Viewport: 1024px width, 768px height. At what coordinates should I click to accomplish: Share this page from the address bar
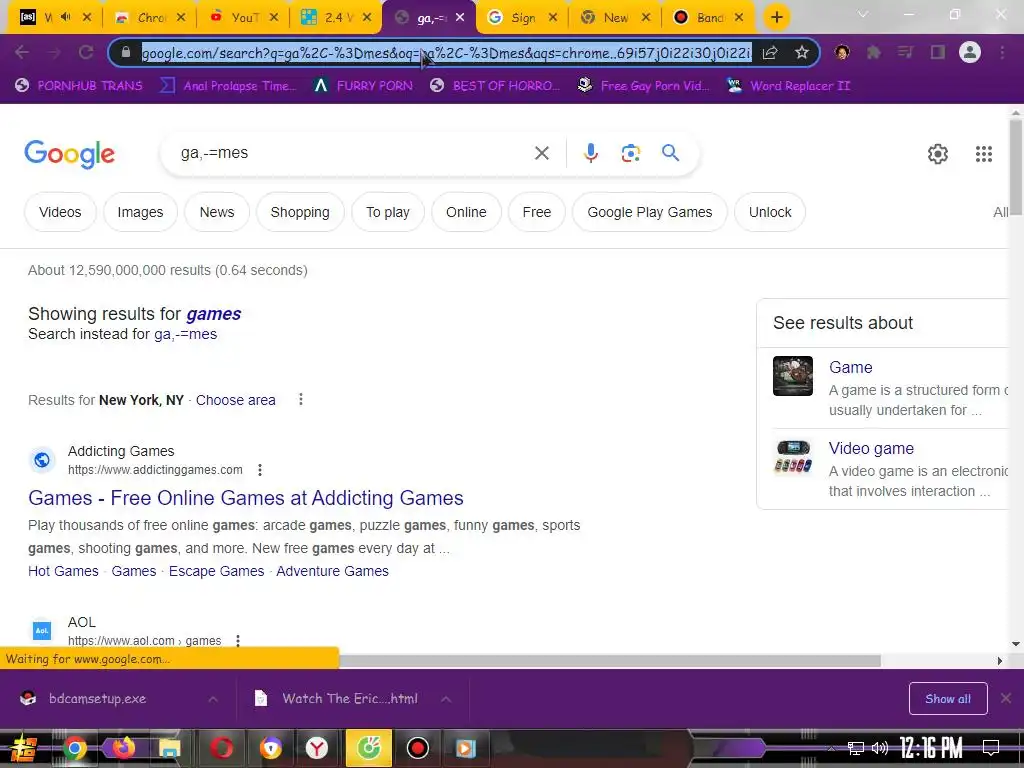[x=770, y=52]
